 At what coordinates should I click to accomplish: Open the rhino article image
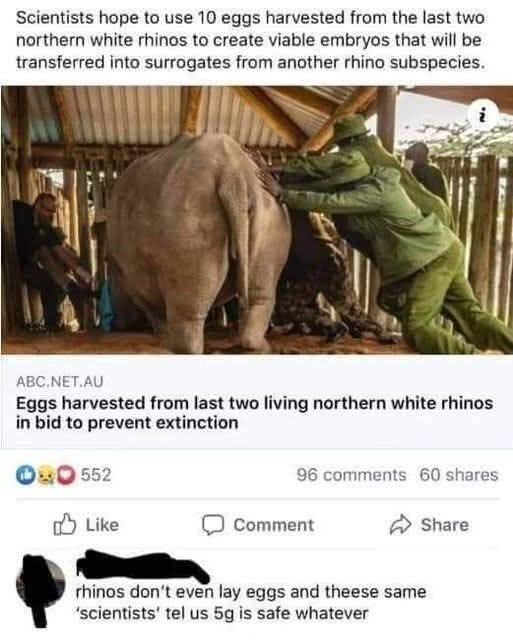coord(257,220)
